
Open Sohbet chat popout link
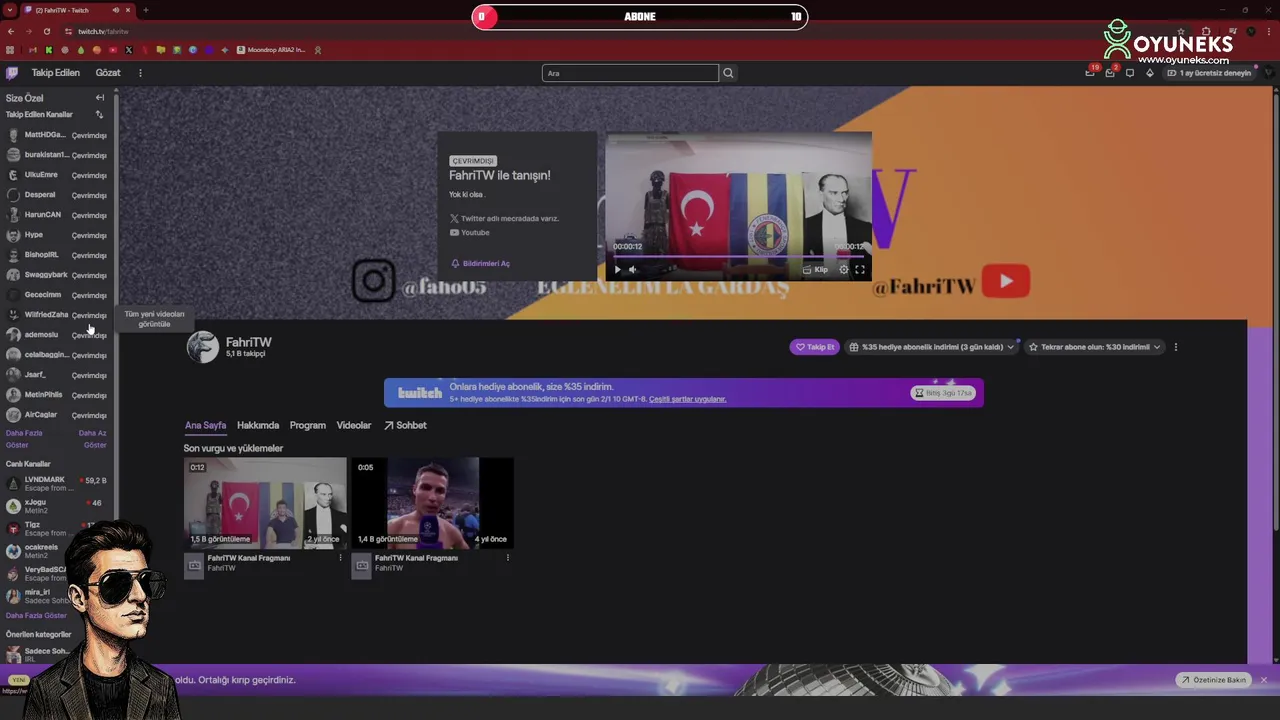click(x=405, y=426)
